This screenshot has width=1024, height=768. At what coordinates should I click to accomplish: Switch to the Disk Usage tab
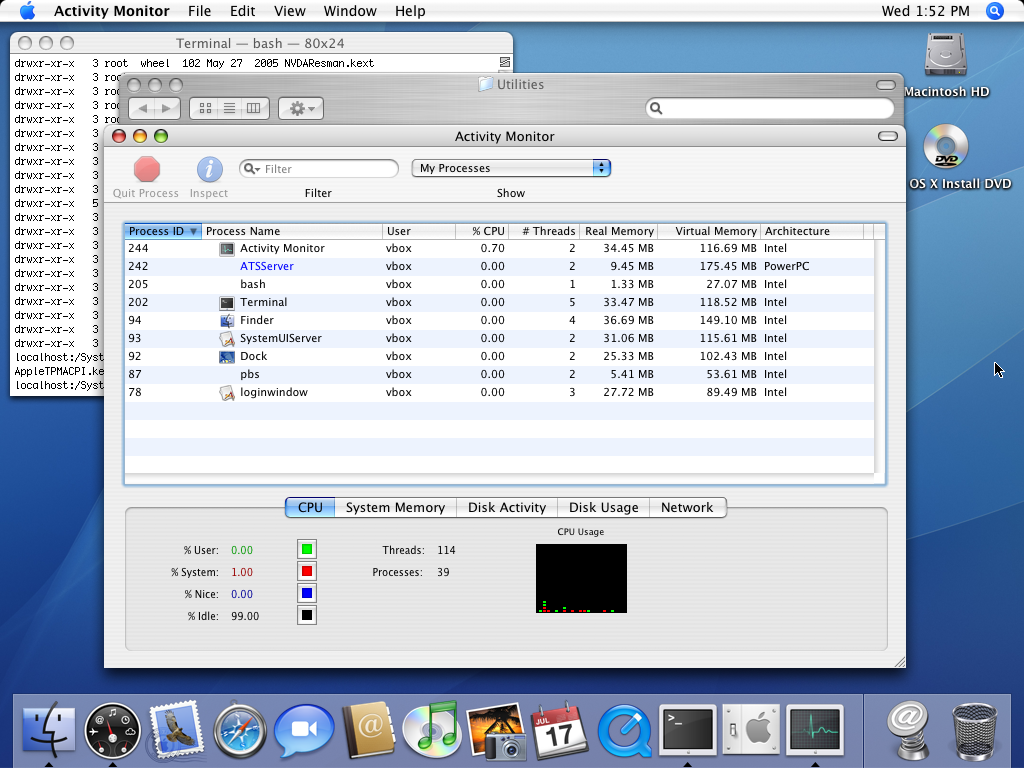603,507
